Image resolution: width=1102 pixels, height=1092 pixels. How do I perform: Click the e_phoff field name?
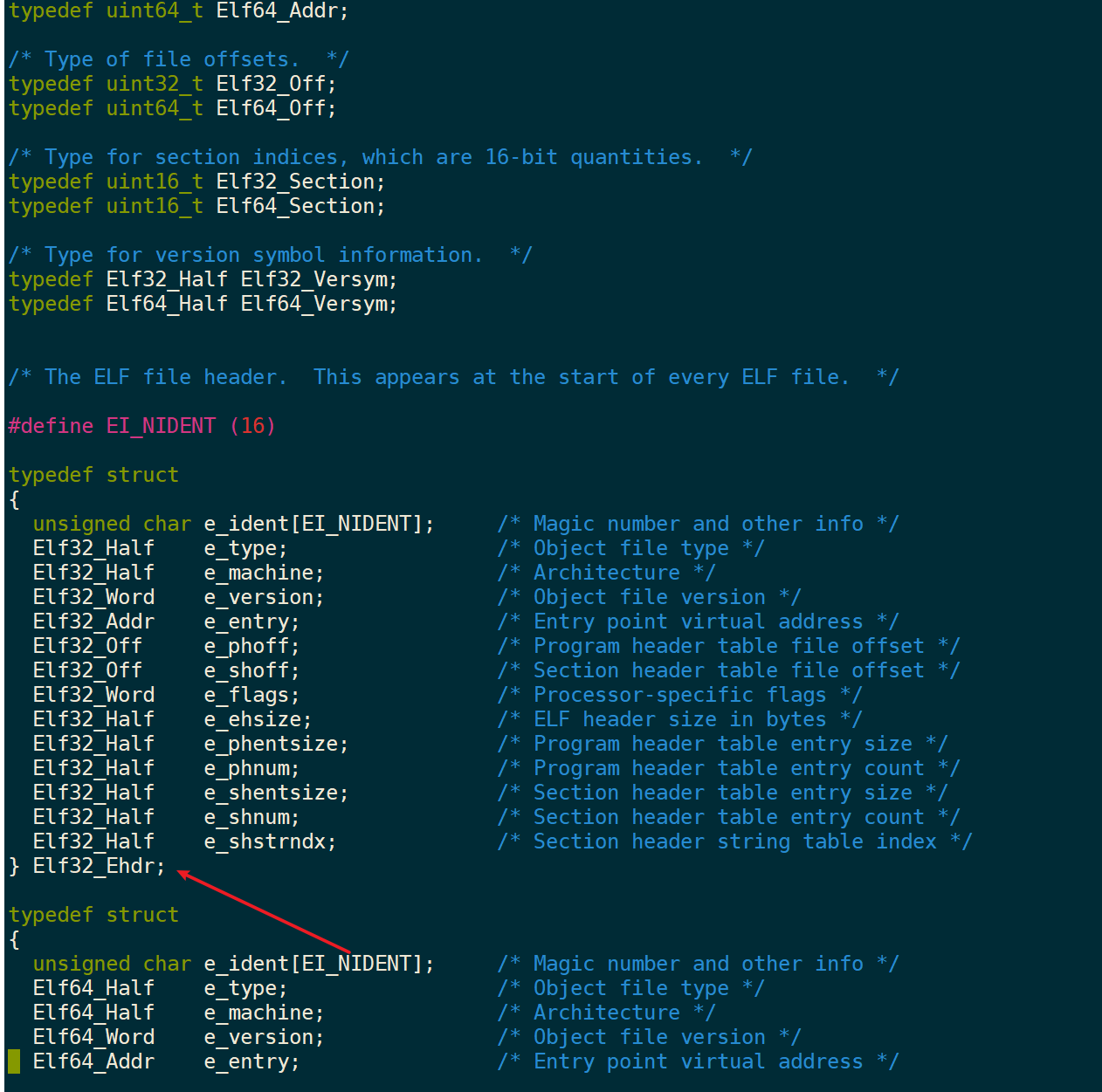coord(250,646)
